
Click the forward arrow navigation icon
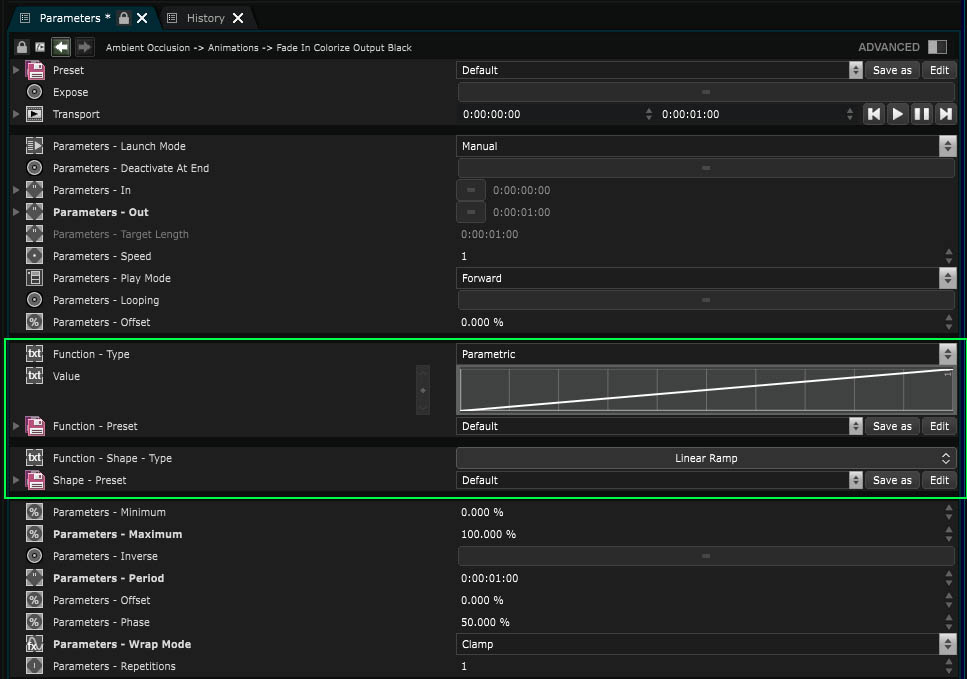pyautogui.click(x=84, y=47)
